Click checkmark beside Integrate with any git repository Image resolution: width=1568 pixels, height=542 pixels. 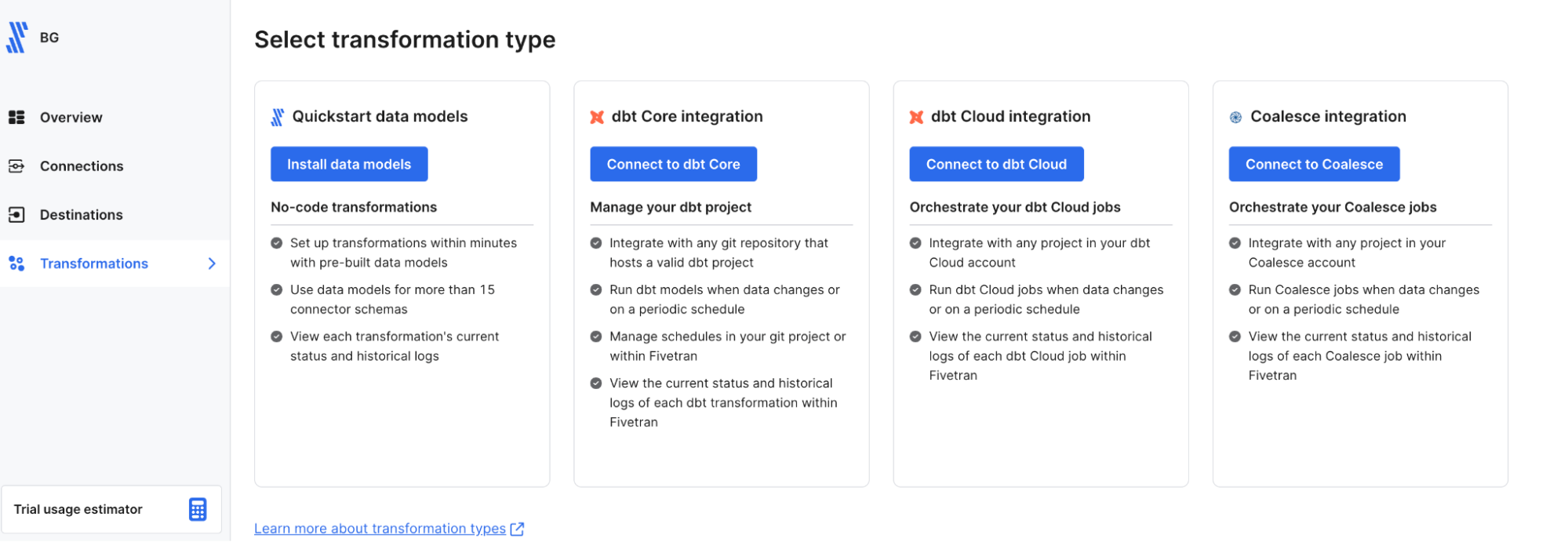(596, 243)
